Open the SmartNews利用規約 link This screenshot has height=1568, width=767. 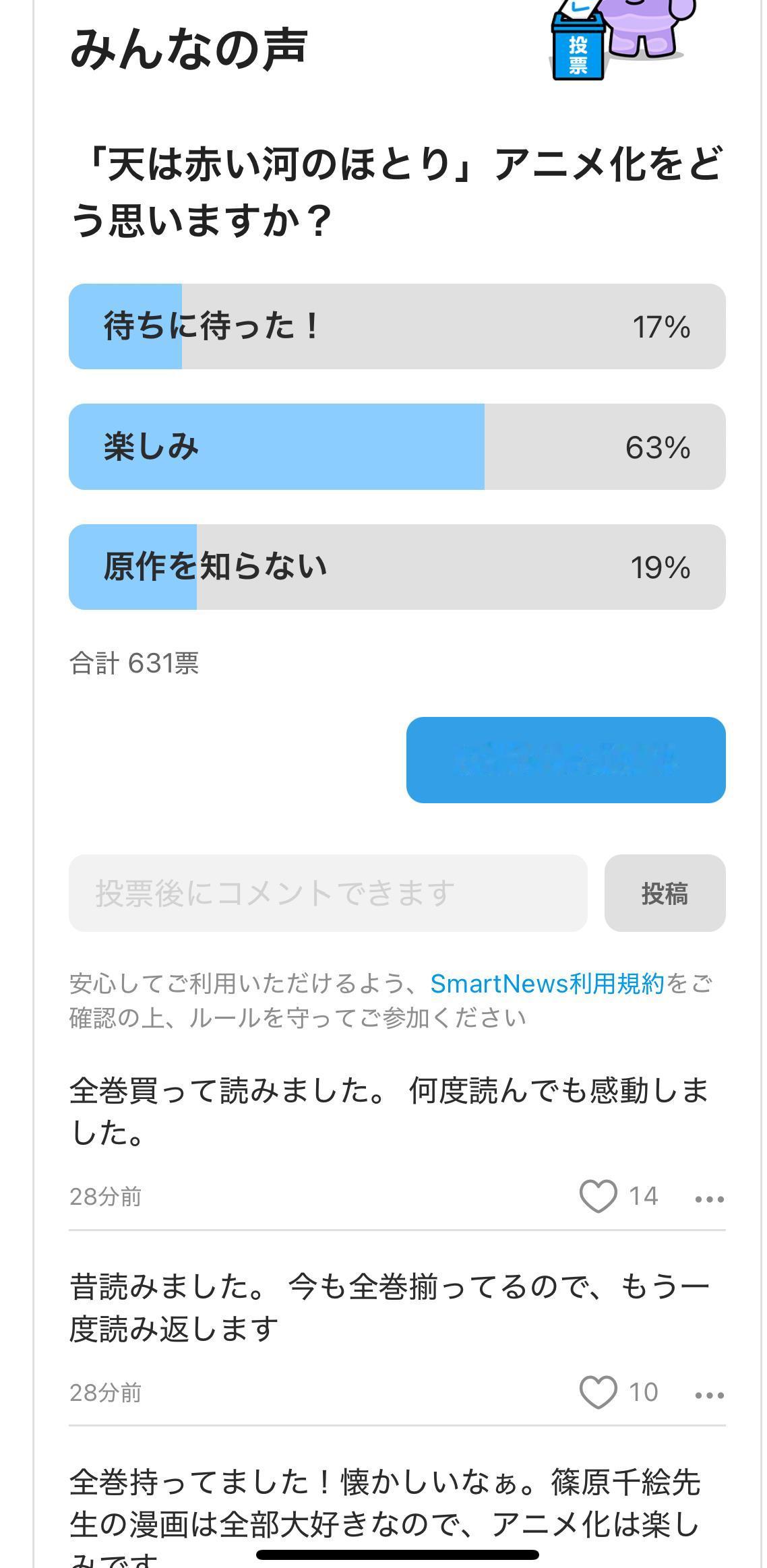(x=547, y=984)
